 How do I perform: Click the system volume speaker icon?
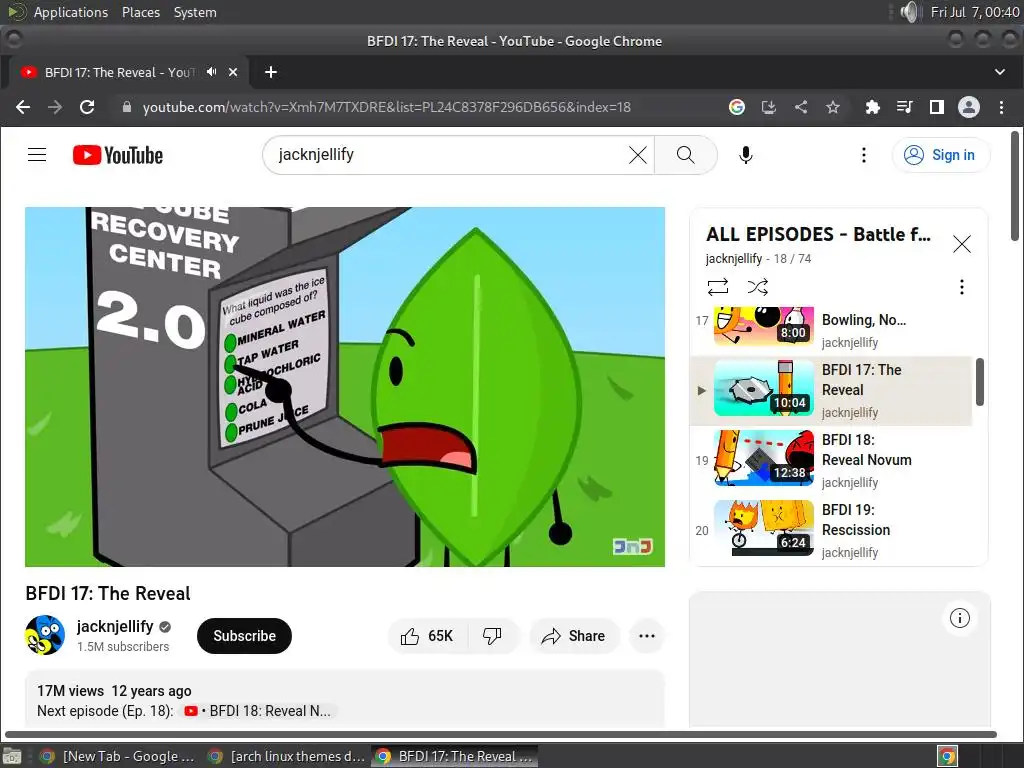point(909,12)
